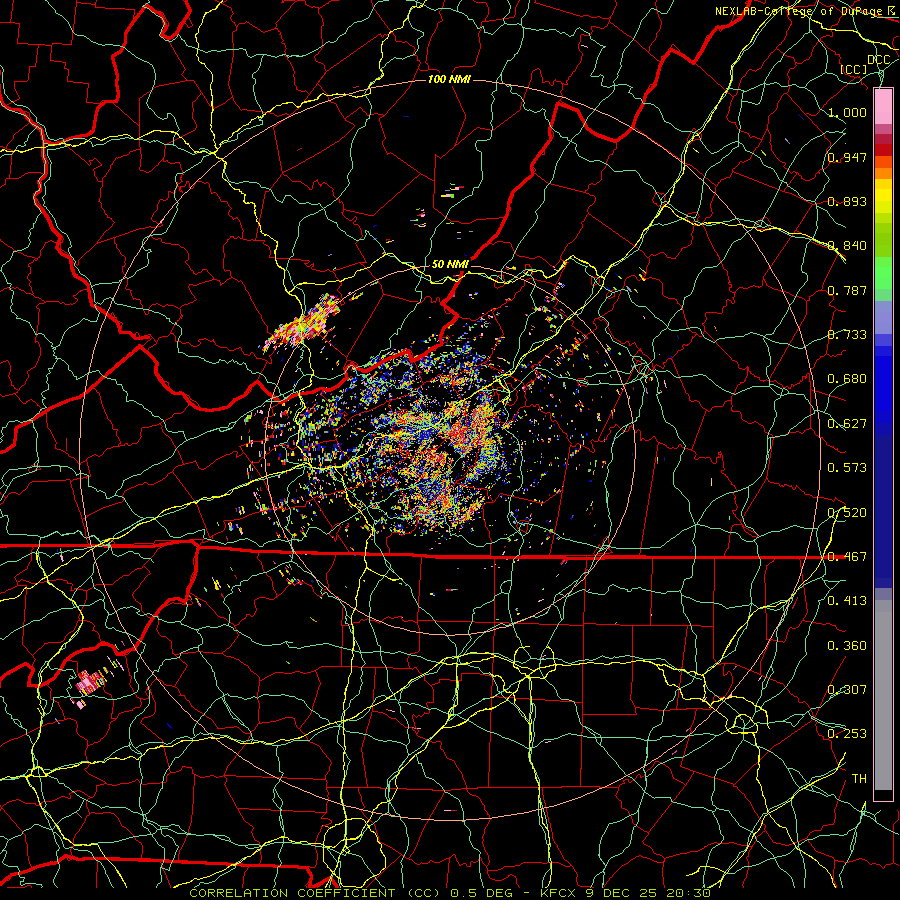Screen dimensions: 900x900
Task: Select the 0.680 scale value
Action: click(847, 379)
